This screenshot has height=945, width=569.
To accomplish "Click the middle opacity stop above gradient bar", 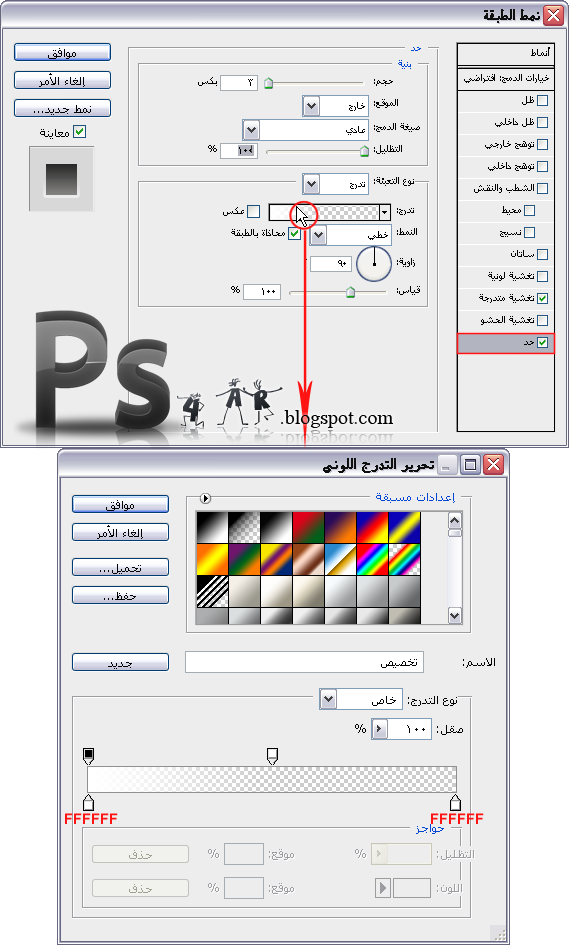I will pos(272,756).
